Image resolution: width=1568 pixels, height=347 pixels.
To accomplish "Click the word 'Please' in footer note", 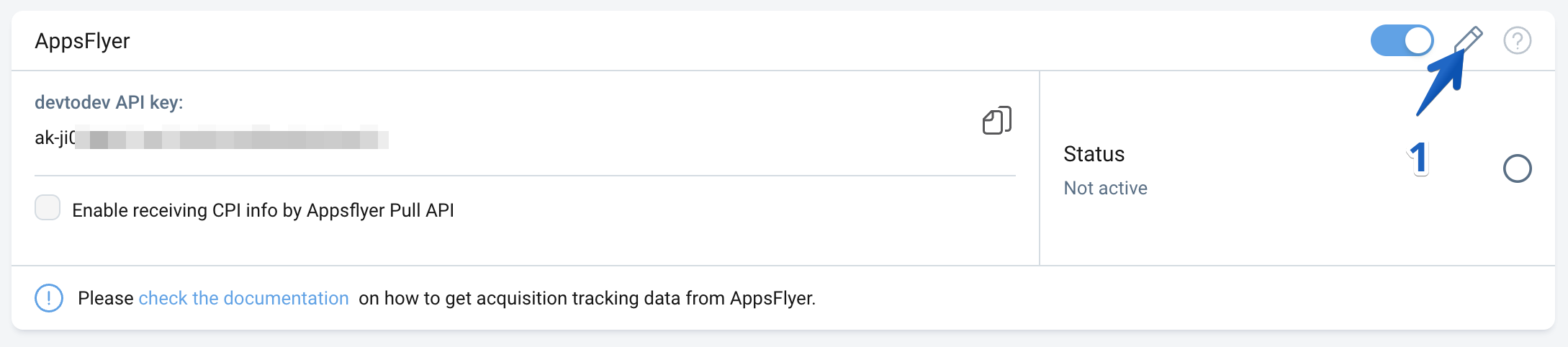I will pos(105,298).
